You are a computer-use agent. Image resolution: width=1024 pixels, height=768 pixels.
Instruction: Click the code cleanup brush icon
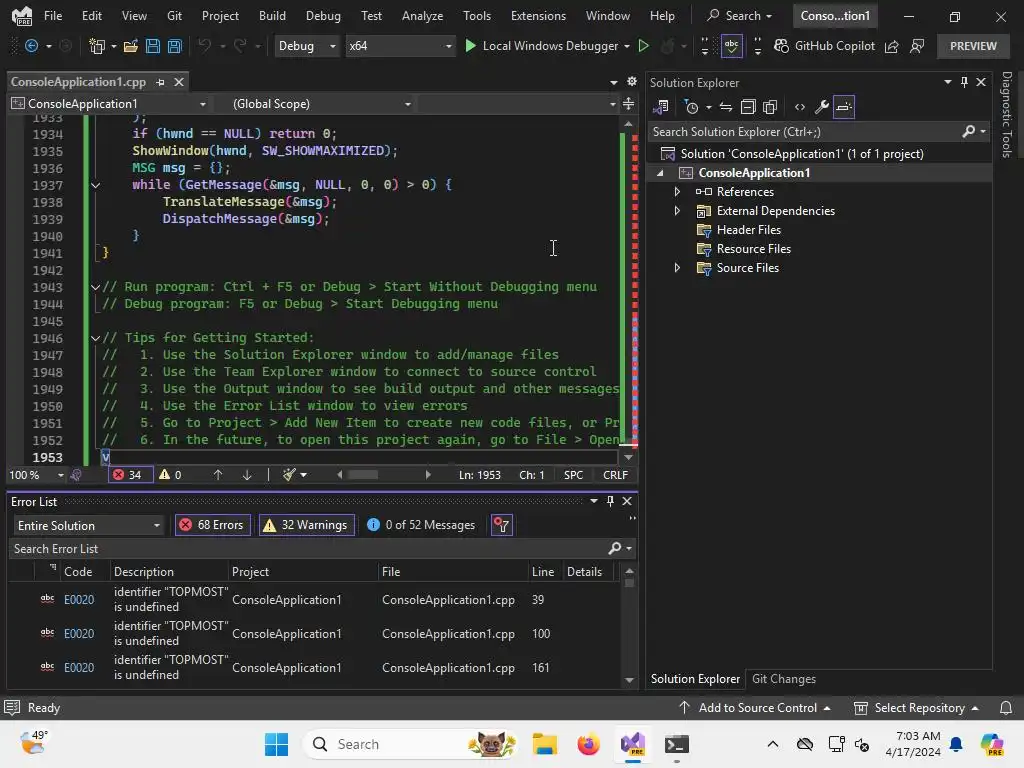pos(289,475)
